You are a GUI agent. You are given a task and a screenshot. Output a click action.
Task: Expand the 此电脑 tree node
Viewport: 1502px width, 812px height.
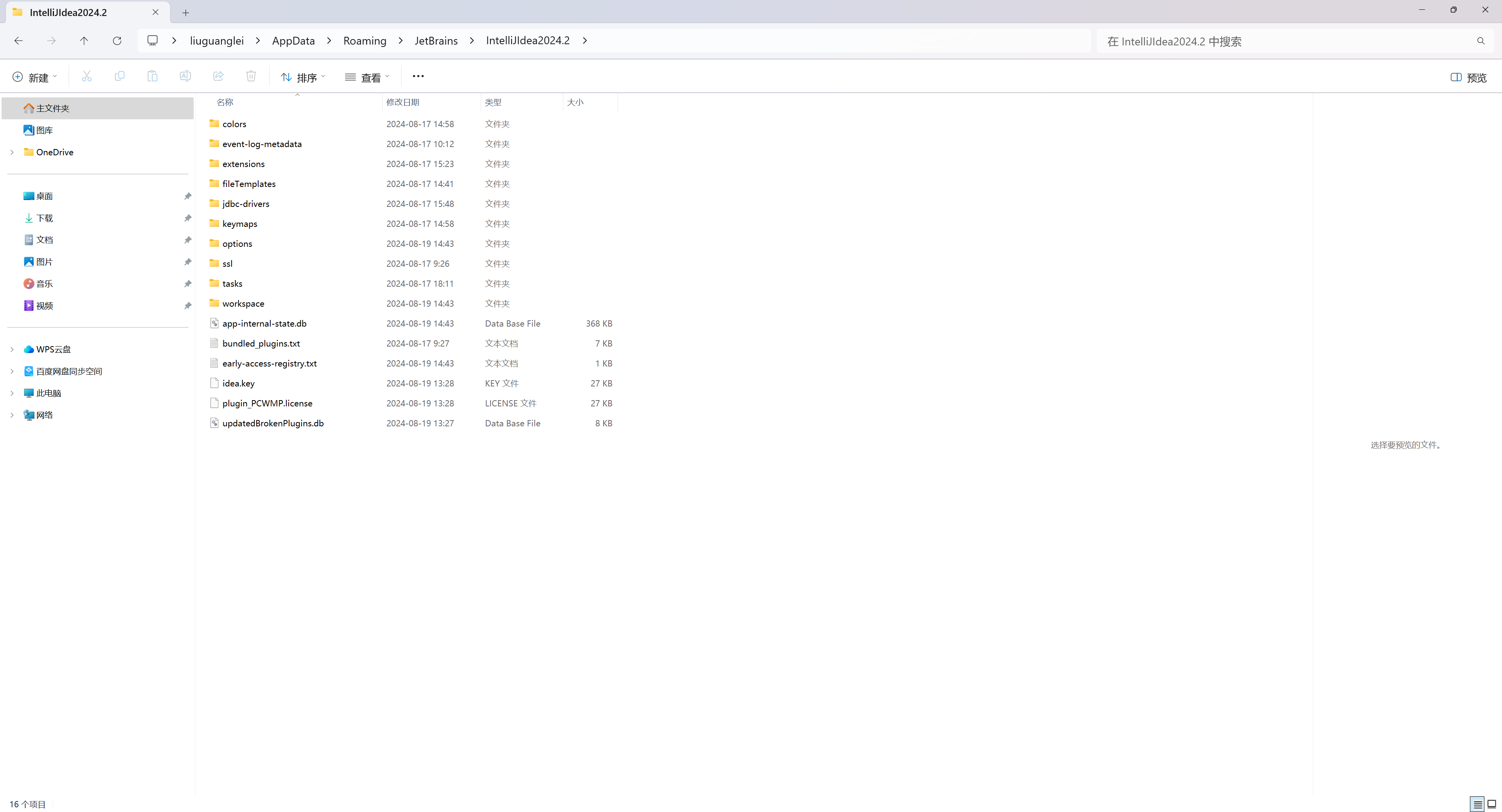click(12, 393)
